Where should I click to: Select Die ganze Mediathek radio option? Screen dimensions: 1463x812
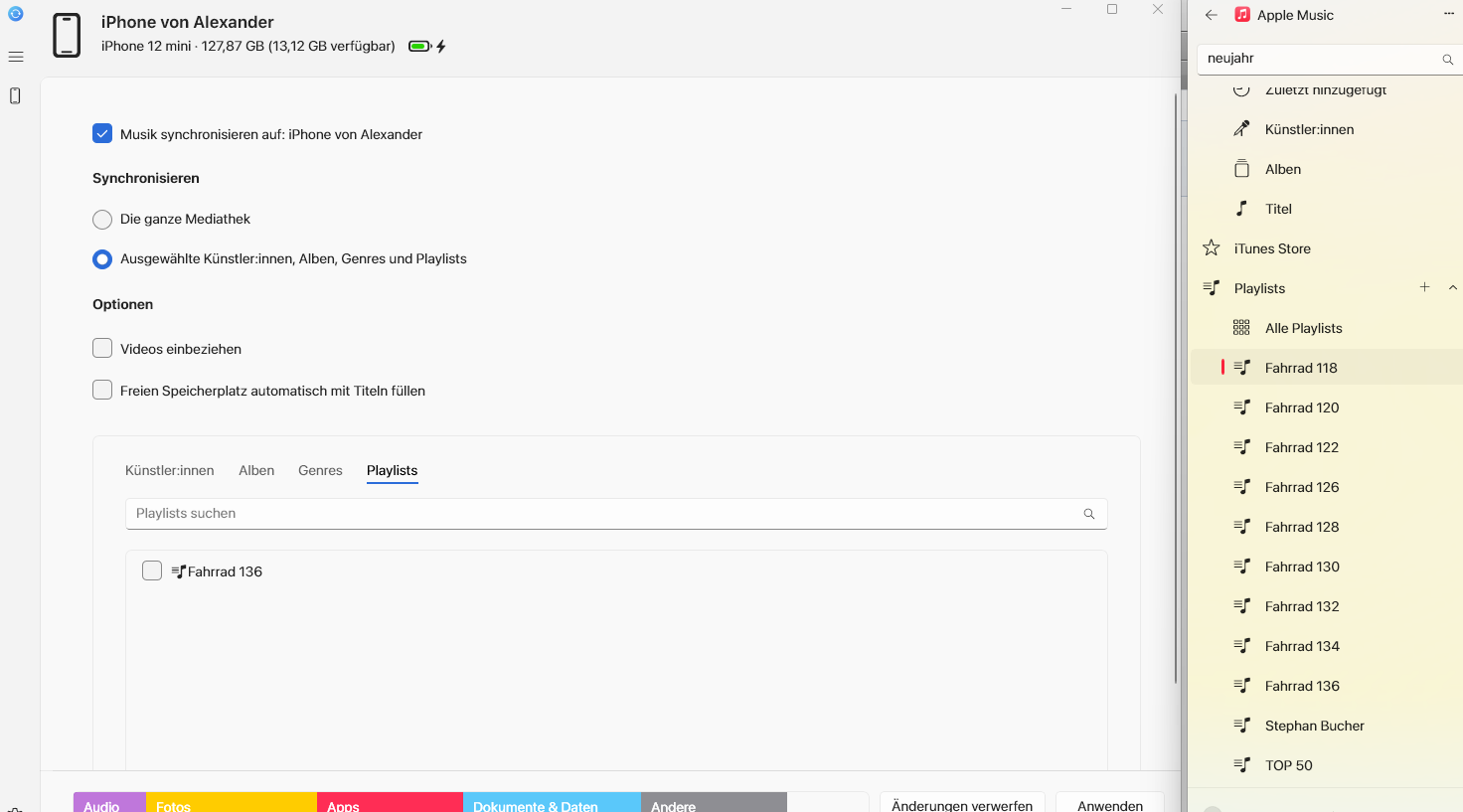[102, 220]
